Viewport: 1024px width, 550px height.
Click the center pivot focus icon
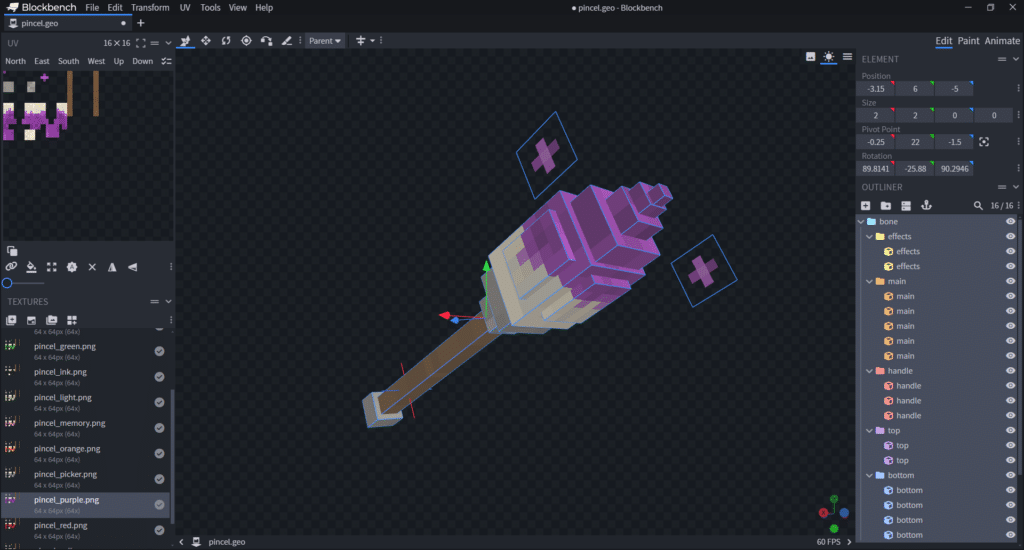984,142
